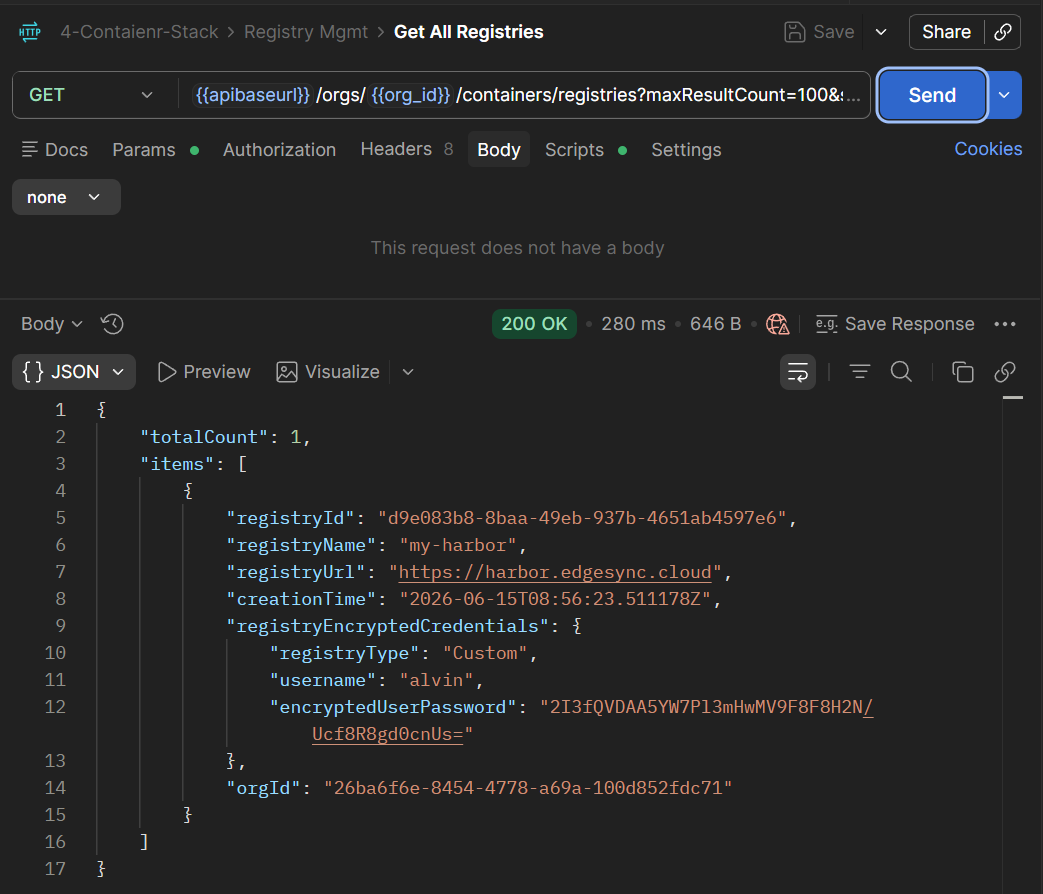The image size is (1043, 894).
Task: Select the request Body tab
Action: click(x=499, y=150)
